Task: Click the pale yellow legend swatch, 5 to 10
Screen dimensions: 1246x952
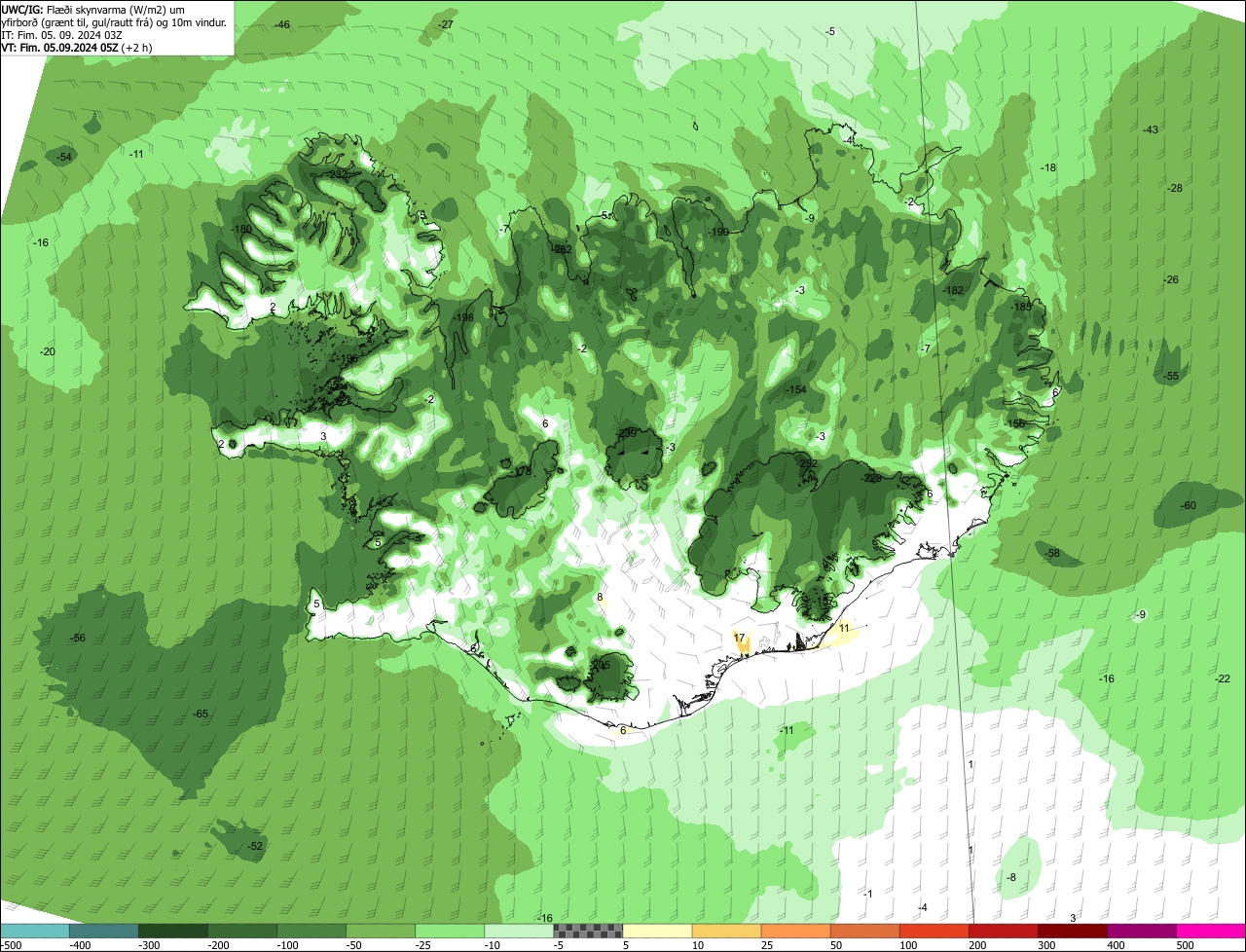Action: point(657,931)
